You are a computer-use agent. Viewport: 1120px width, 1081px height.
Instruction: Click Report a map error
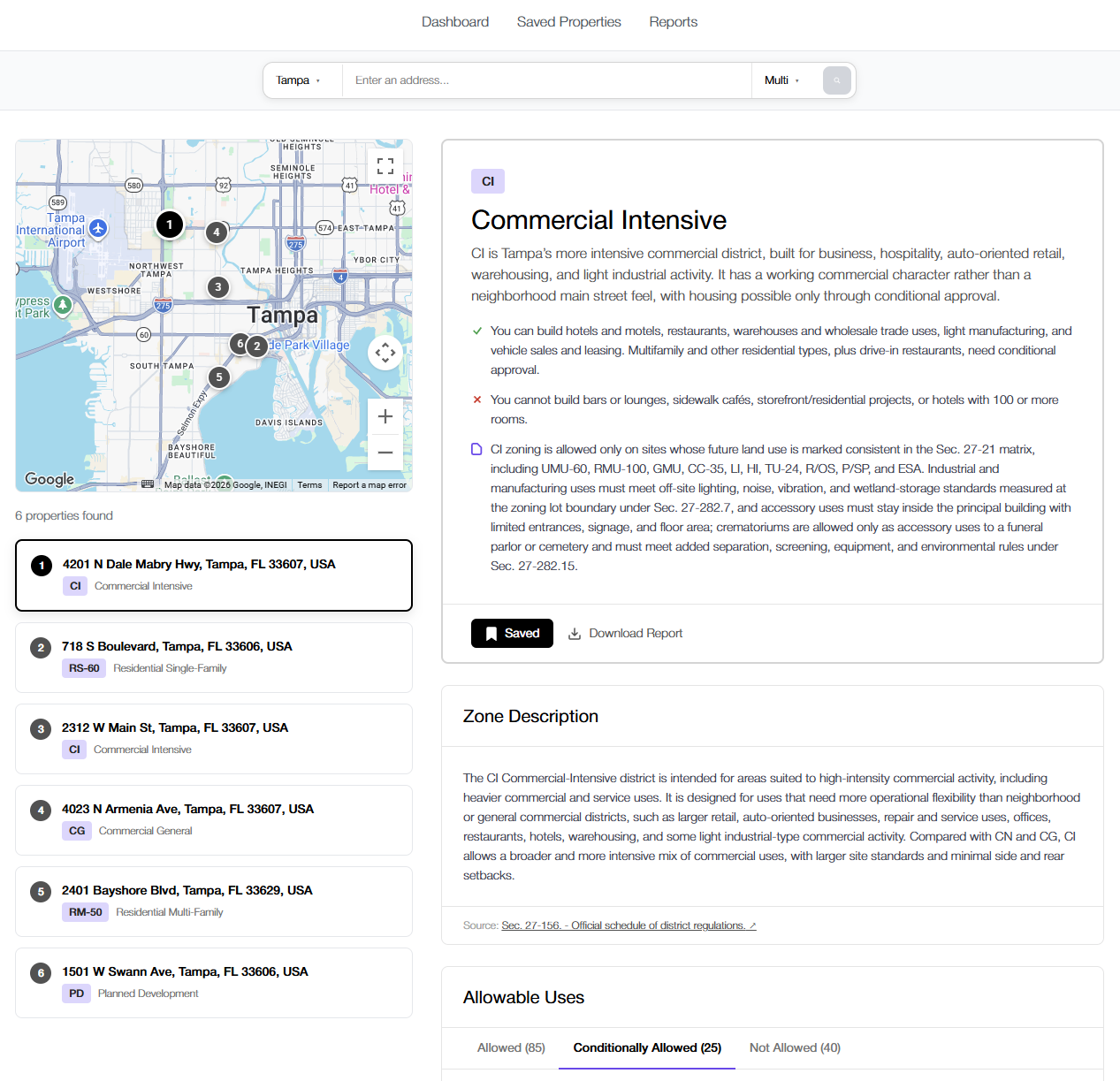pos(370,485)
